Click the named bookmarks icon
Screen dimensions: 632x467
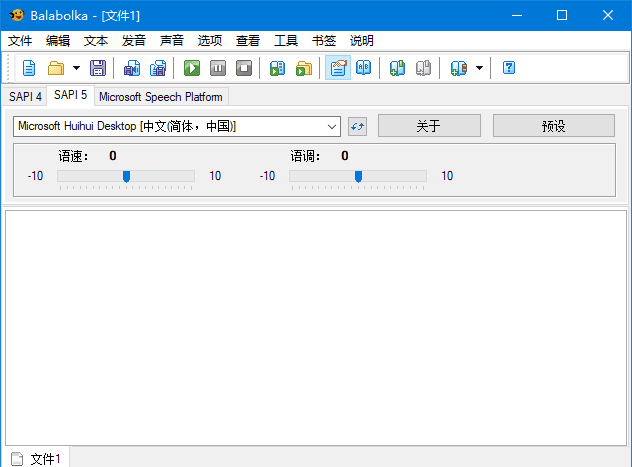(x=458, y=68)
